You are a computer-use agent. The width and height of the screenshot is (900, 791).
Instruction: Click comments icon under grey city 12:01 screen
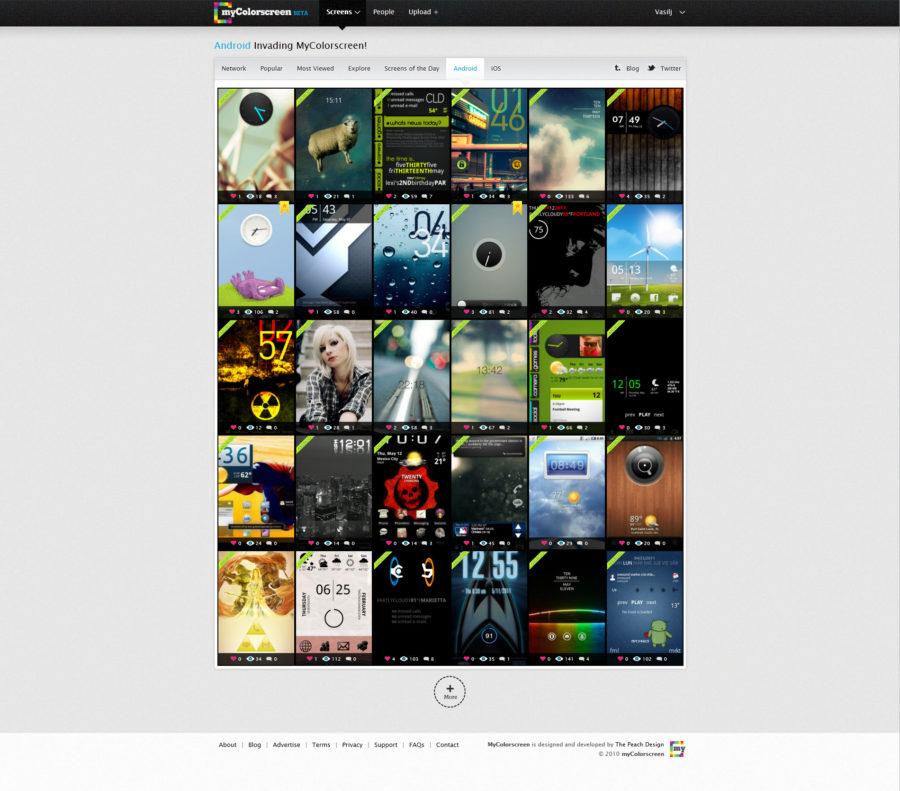coord(347,543)
